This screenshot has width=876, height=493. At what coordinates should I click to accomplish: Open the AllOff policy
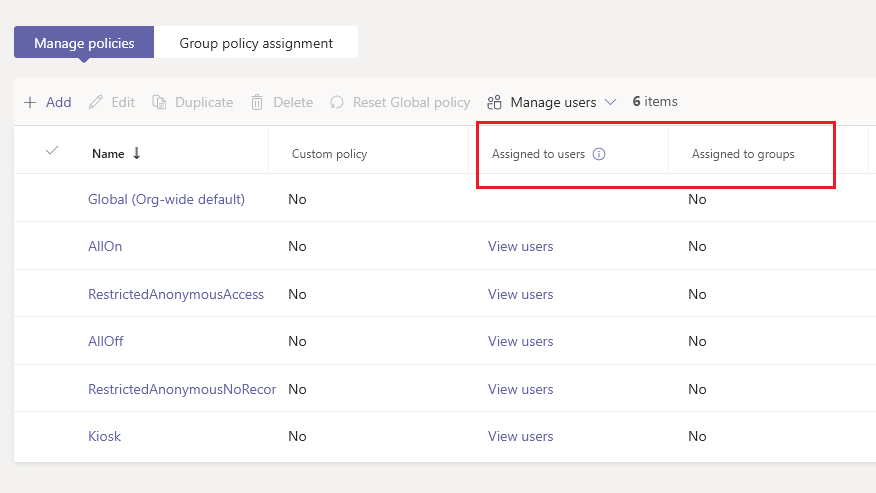coord(106,341)
